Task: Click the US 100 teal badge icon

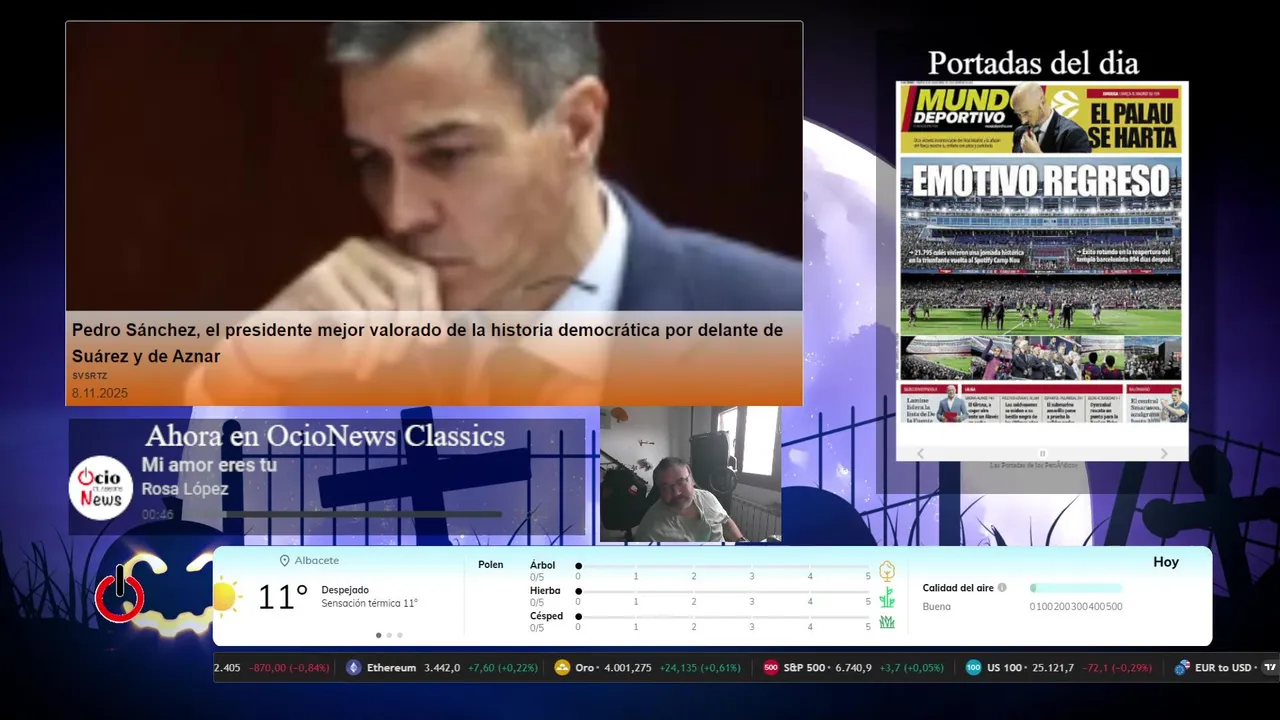Action: click(x=973, y=668)
